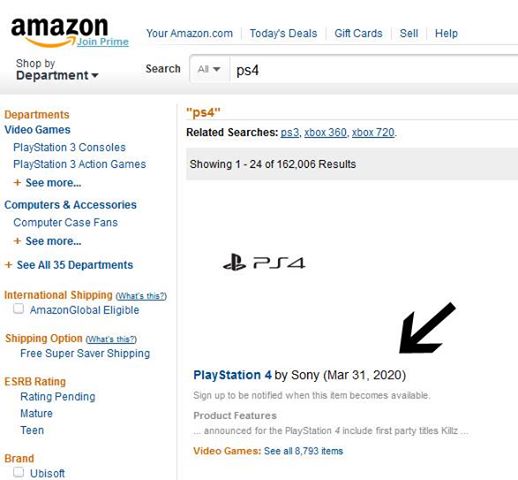Check the Ubisoft brand checkbox

(x=19, y=472)
